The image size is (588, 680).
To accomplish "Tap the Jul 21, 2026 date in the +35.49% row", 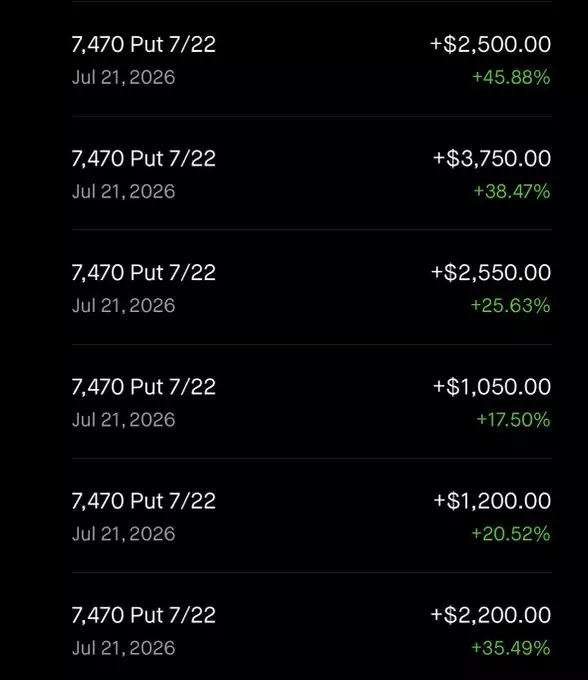I will [124, 648].
